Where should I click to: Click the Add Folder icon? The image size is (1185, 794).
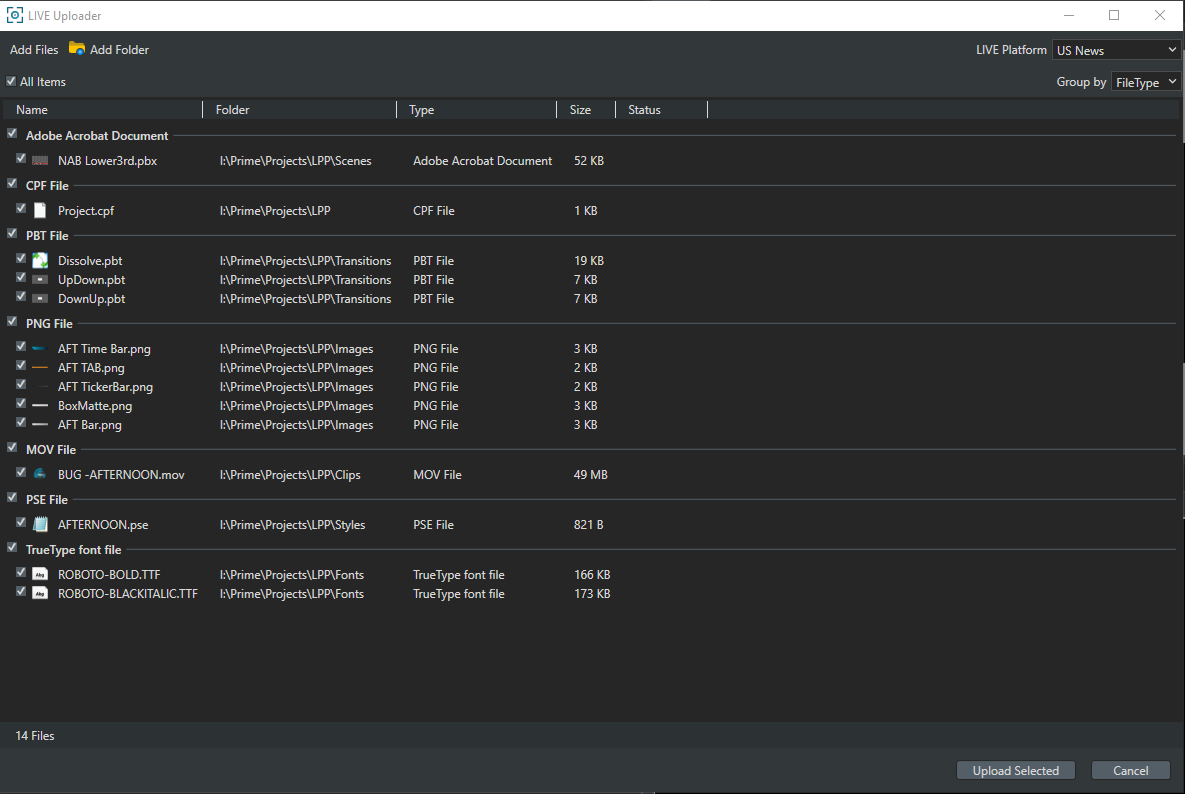coord(77,49)
